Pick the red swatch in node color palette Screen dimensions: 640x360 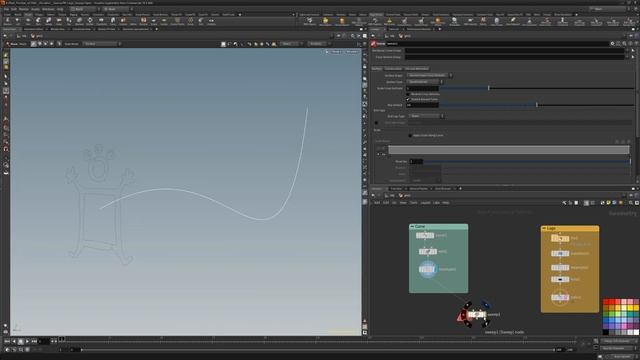tap(606, 302)
